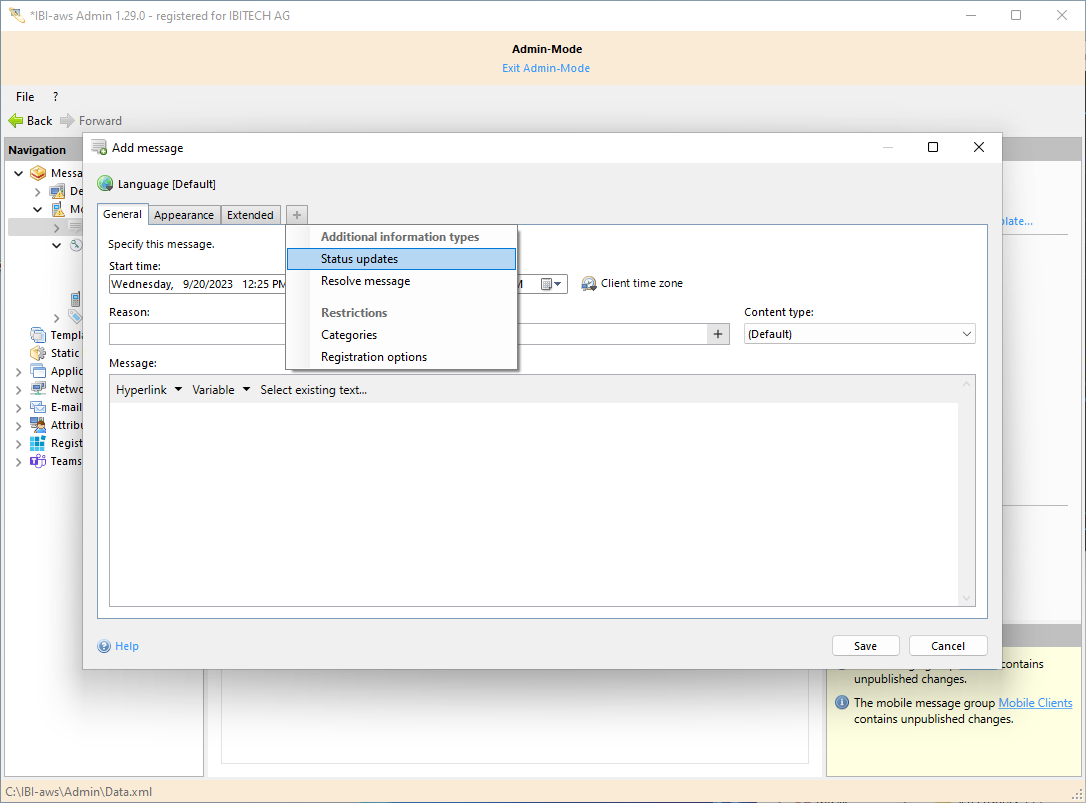The image size is (1086, 803).
Task: Click the green Back arrow icon
Action: coord(16,121)
